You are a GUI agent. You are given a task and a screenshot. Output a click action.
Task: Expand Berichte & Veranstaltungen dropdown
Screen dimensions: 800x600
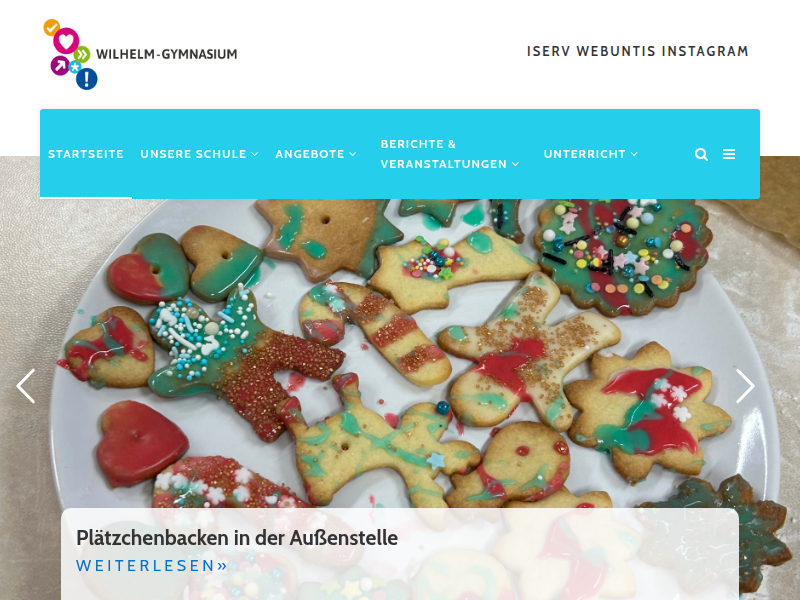[450, 154]
